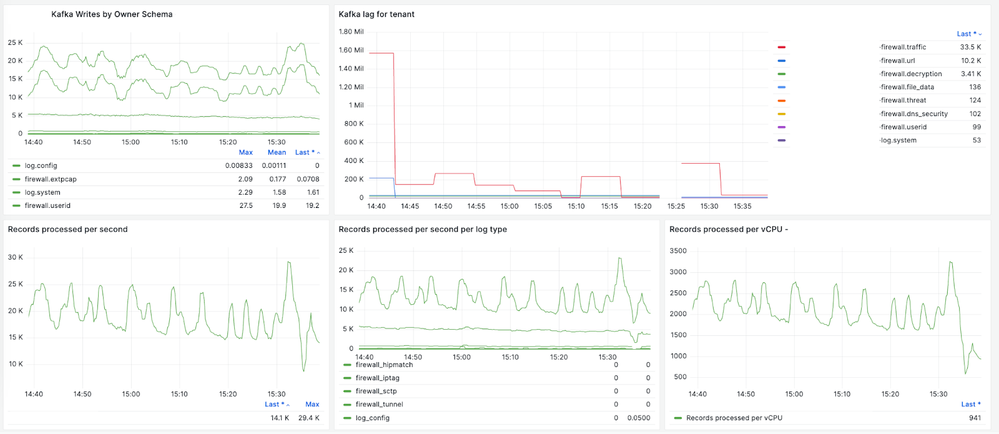The height and width of the screenshot is (434, 999).
Task: Open the Kafka Writes by Owner Schema panel menu
Action: pyautogui.click(x=111, y=15)
